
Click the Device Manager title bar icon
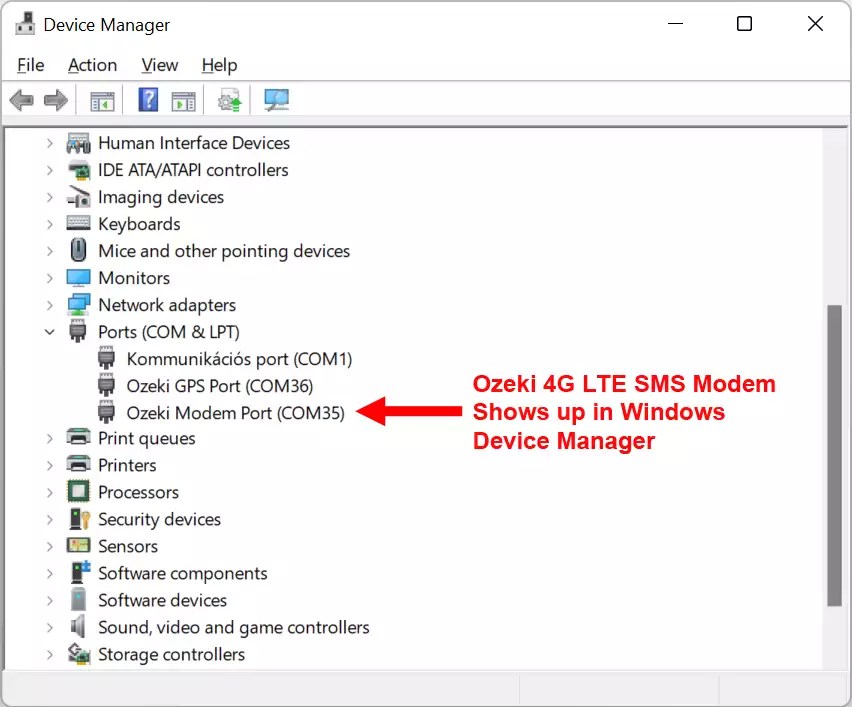click(23, 23)
